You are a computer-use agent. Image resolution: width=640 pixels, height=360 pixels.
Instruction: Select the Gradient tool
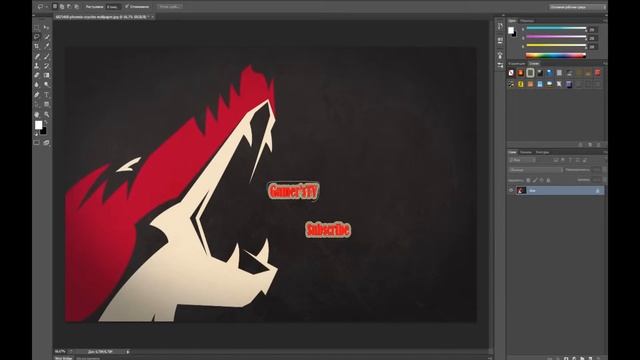tap(47, 75)
